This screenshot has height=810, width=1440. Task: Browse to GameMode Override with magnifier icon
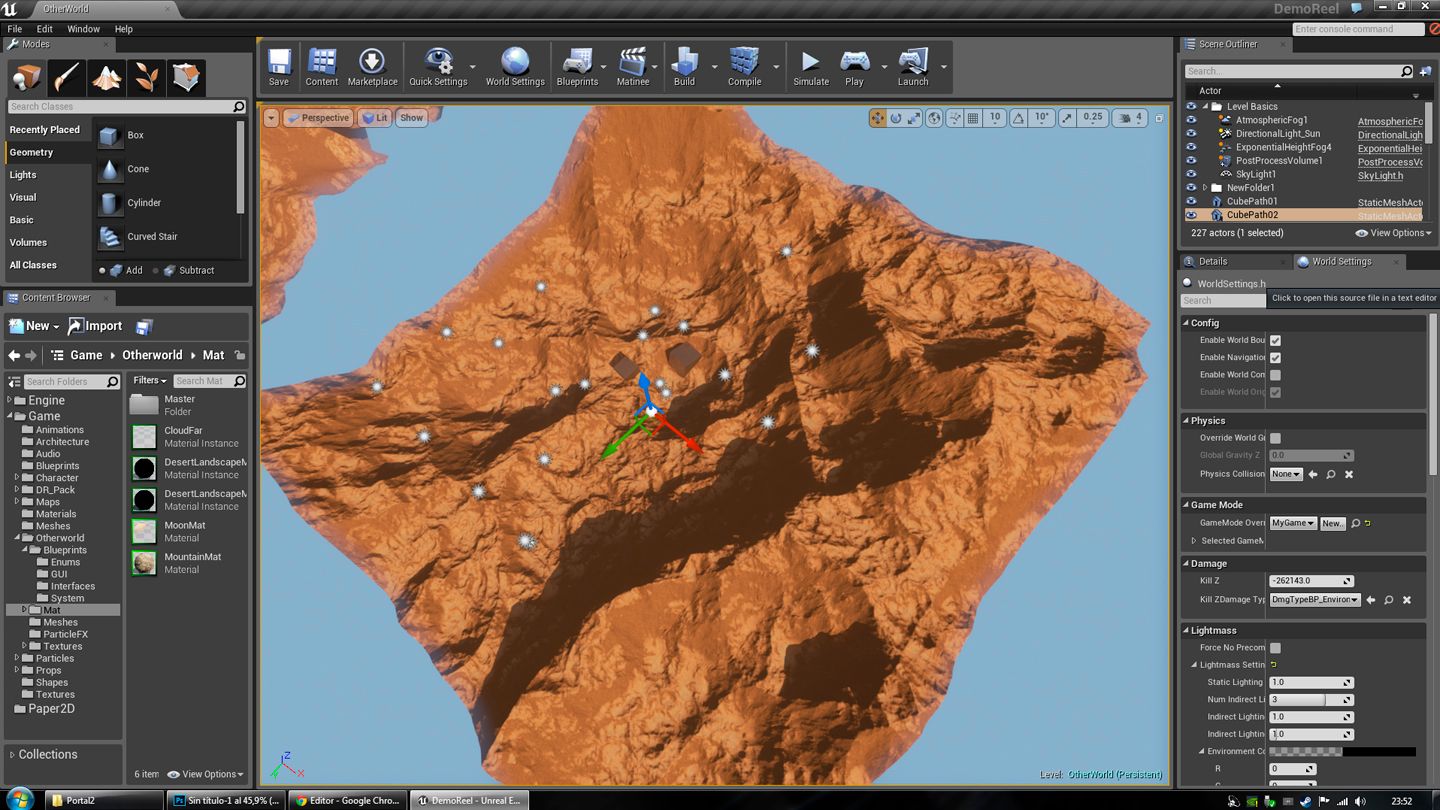[x=1355, y=523]
